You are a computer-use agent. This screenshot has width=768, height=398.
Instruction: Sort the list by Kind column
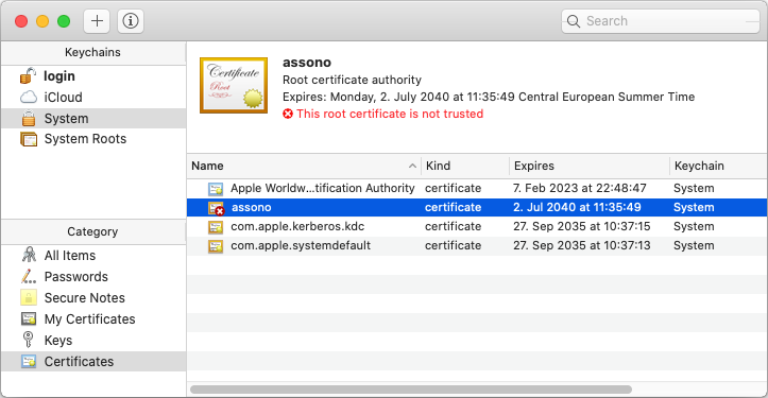click(465, 166)
